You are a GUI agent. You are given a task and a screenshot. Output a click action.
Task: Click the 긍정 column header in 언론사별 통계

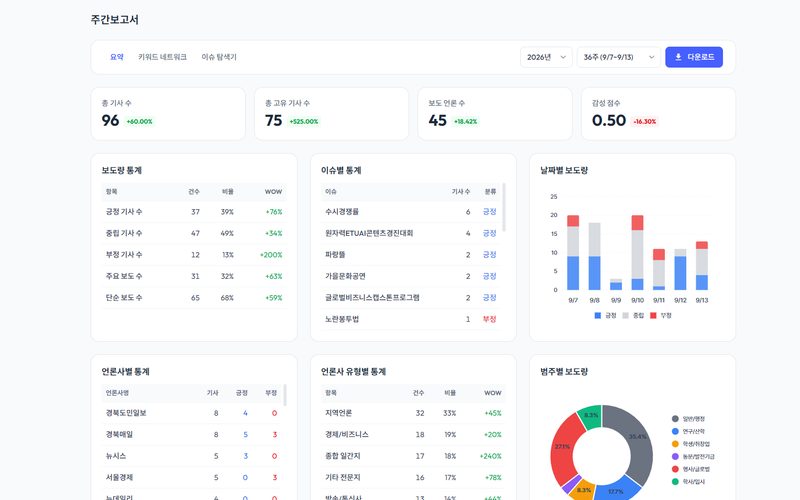pyautogui.click(x=241, y=393)
